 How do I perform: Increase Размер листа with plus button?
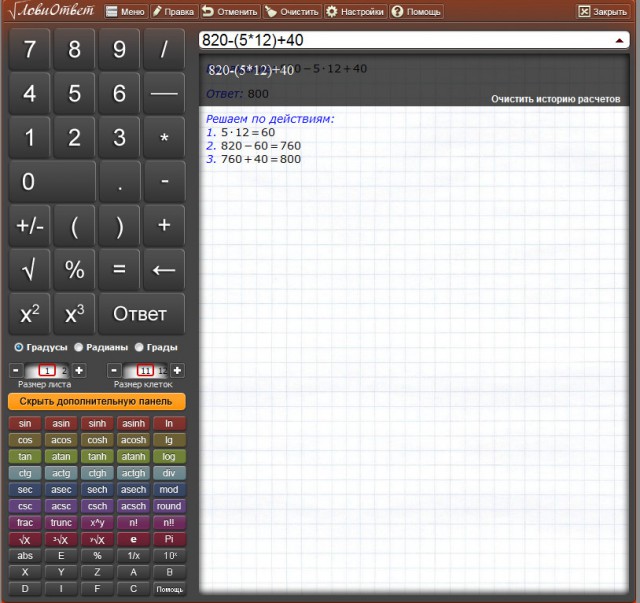[x=79, y=371]
